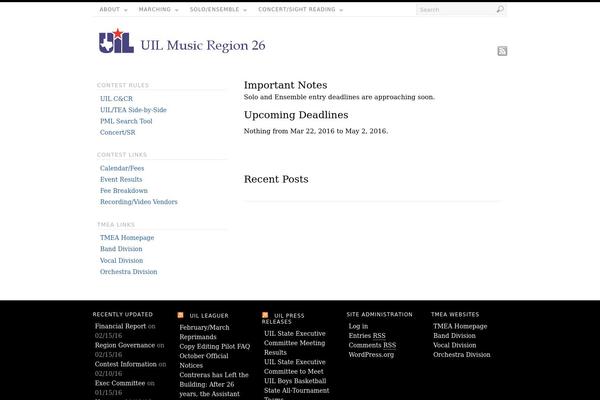The image size is (600, 400).
Task: Open the Event Results link
Action: point(121,179)
